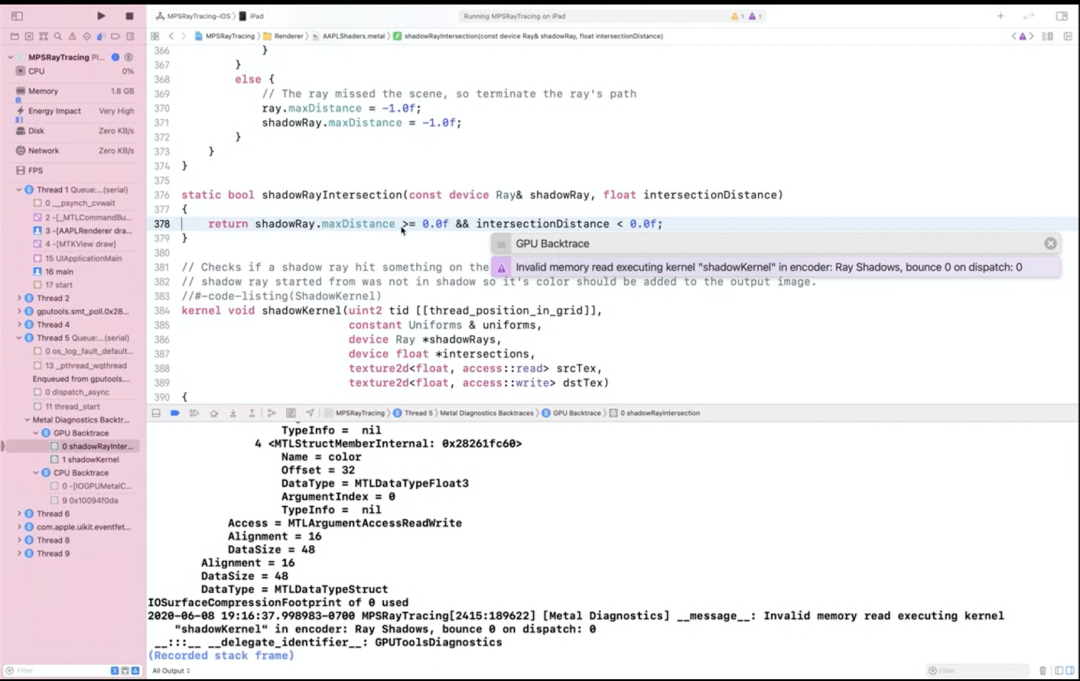This screenshot has height=681, width=1080.
Task: Open All Output console dropdown
Action: [171, 671]
